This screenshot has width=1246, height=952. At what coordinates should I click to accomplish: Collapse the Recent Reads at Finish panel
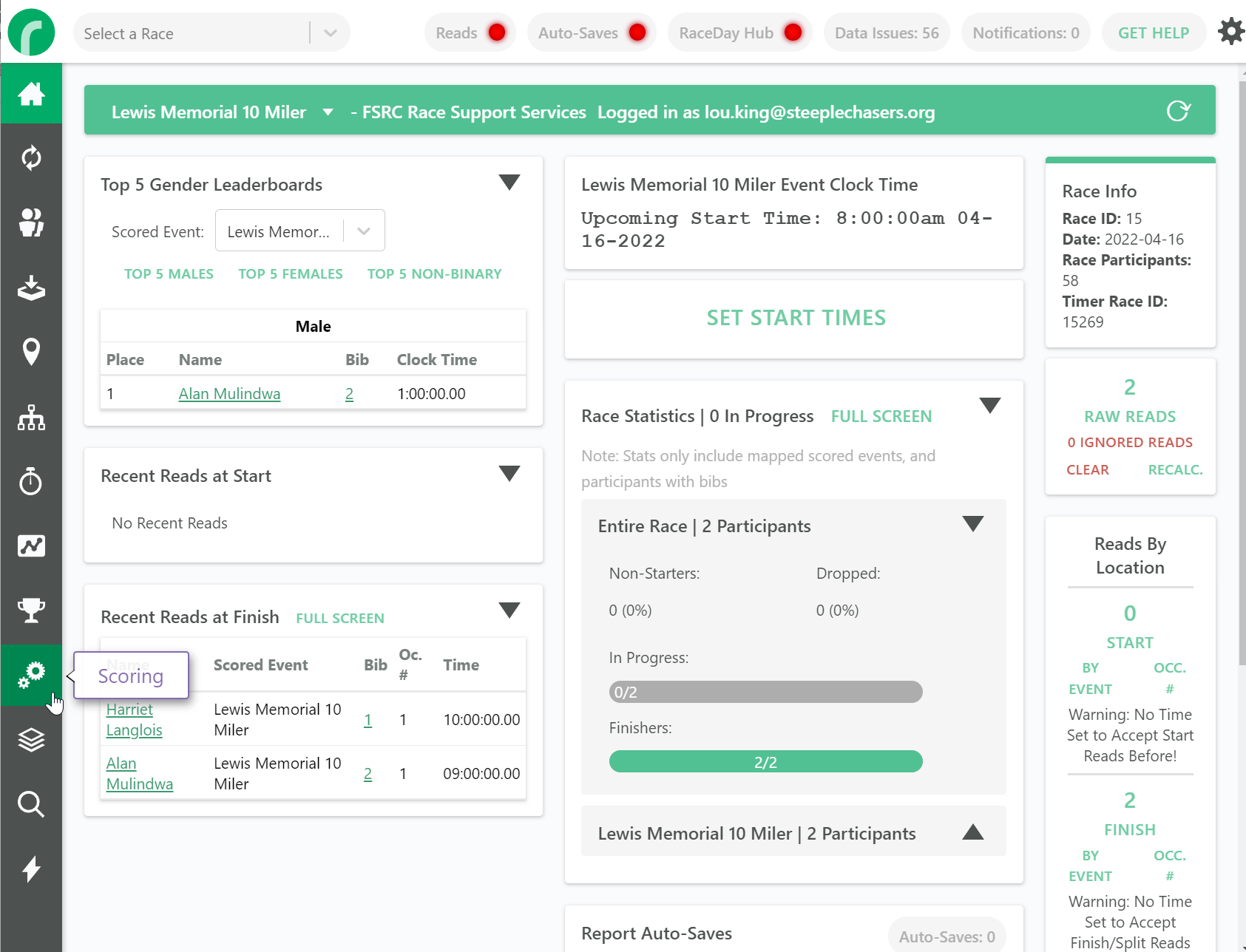(509, 610)
